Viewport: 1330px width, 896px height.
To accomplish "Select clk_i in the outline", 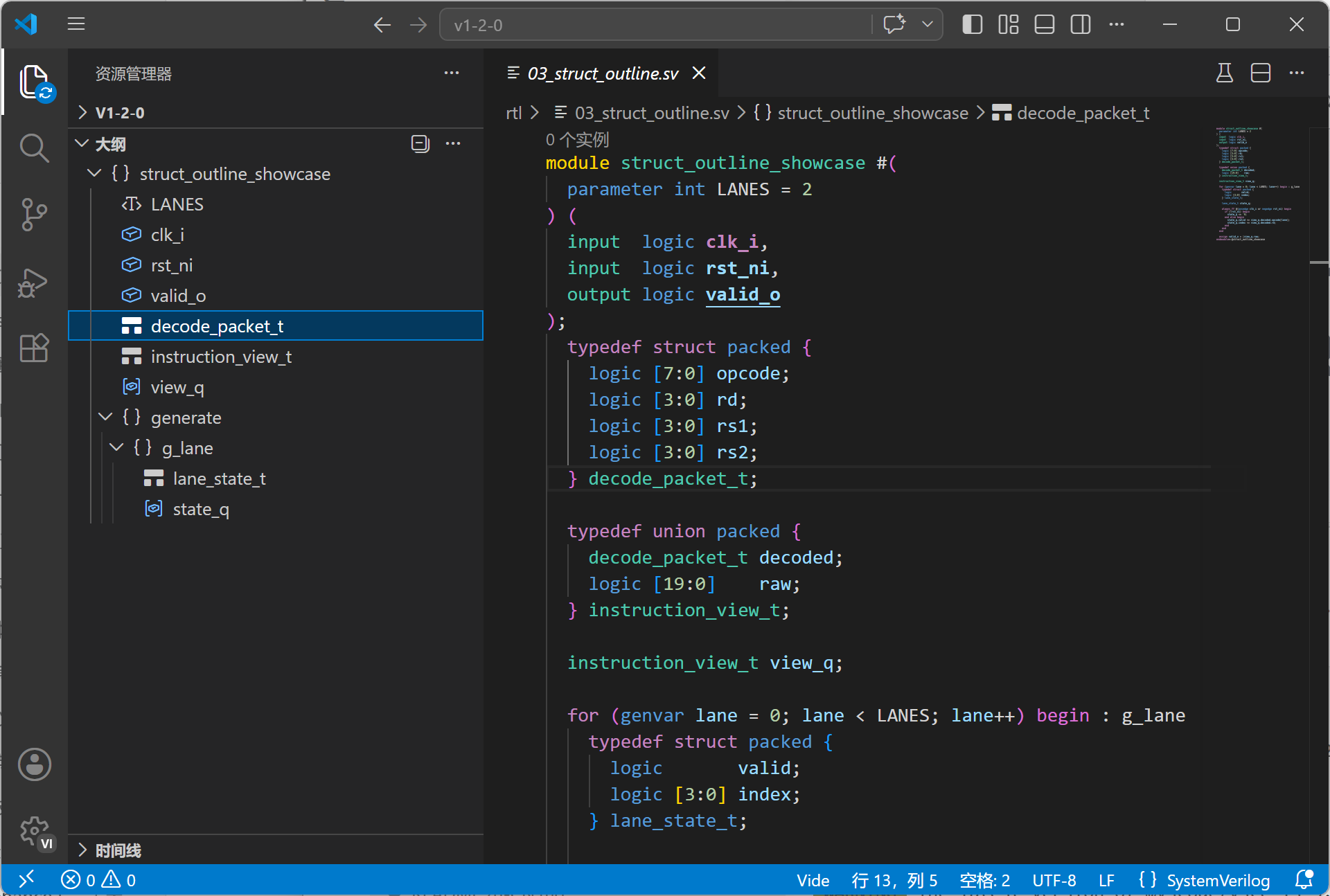I will tap(276, 235).
